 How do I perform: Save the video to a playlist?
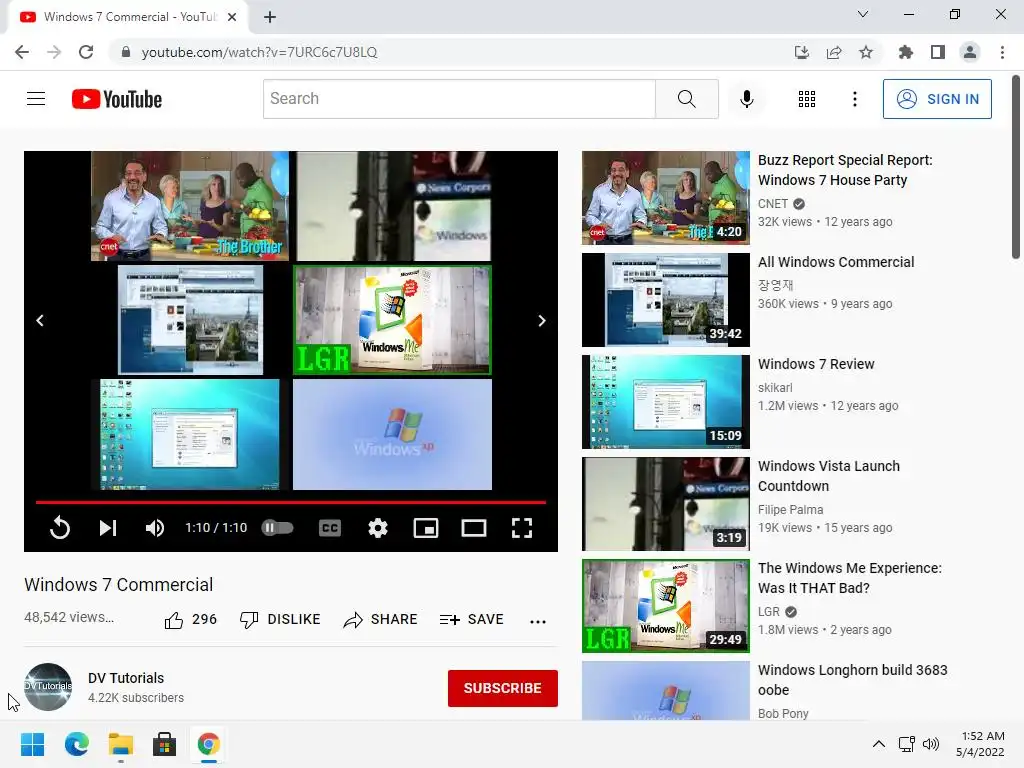[x=472, y=619]
